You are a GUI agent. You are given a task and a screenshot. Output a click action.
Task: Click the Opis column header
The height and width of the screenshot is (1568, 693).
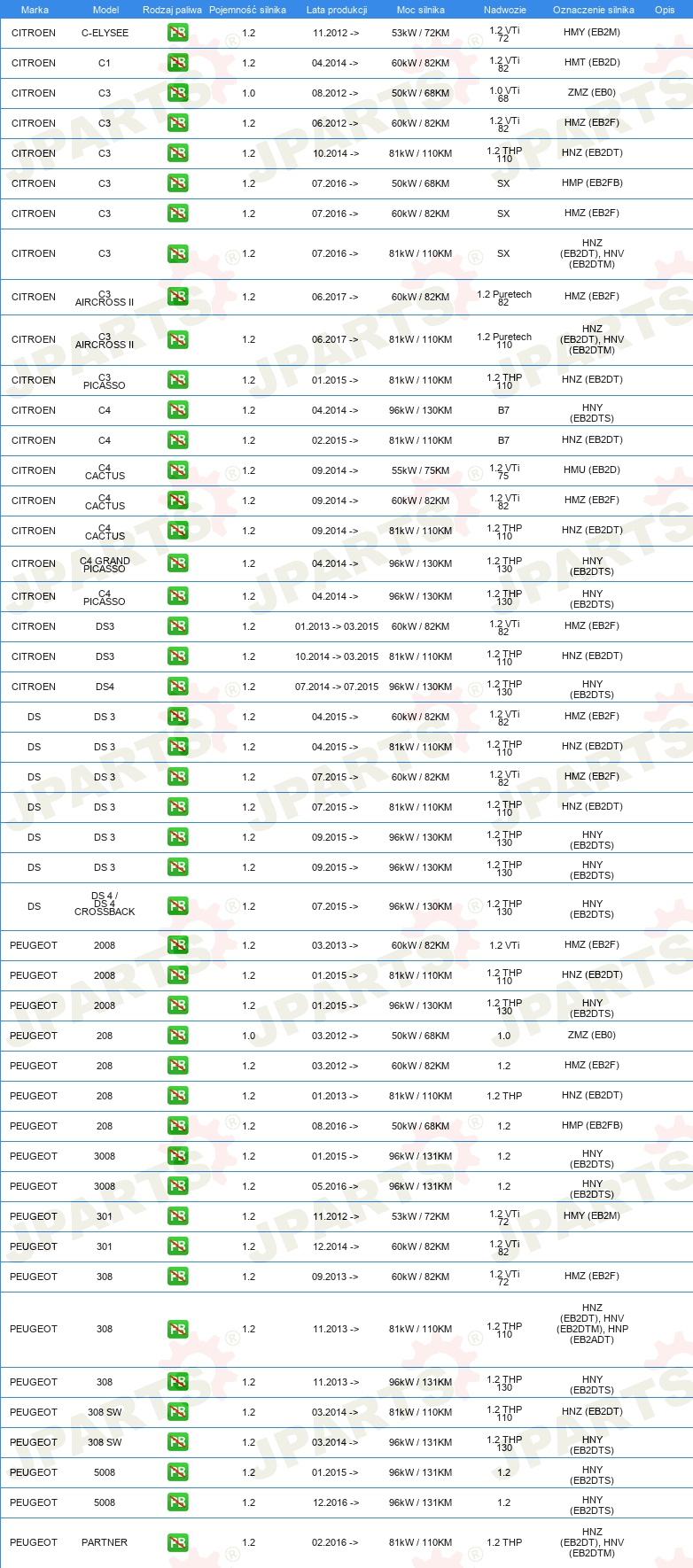(x=665, y=10)
